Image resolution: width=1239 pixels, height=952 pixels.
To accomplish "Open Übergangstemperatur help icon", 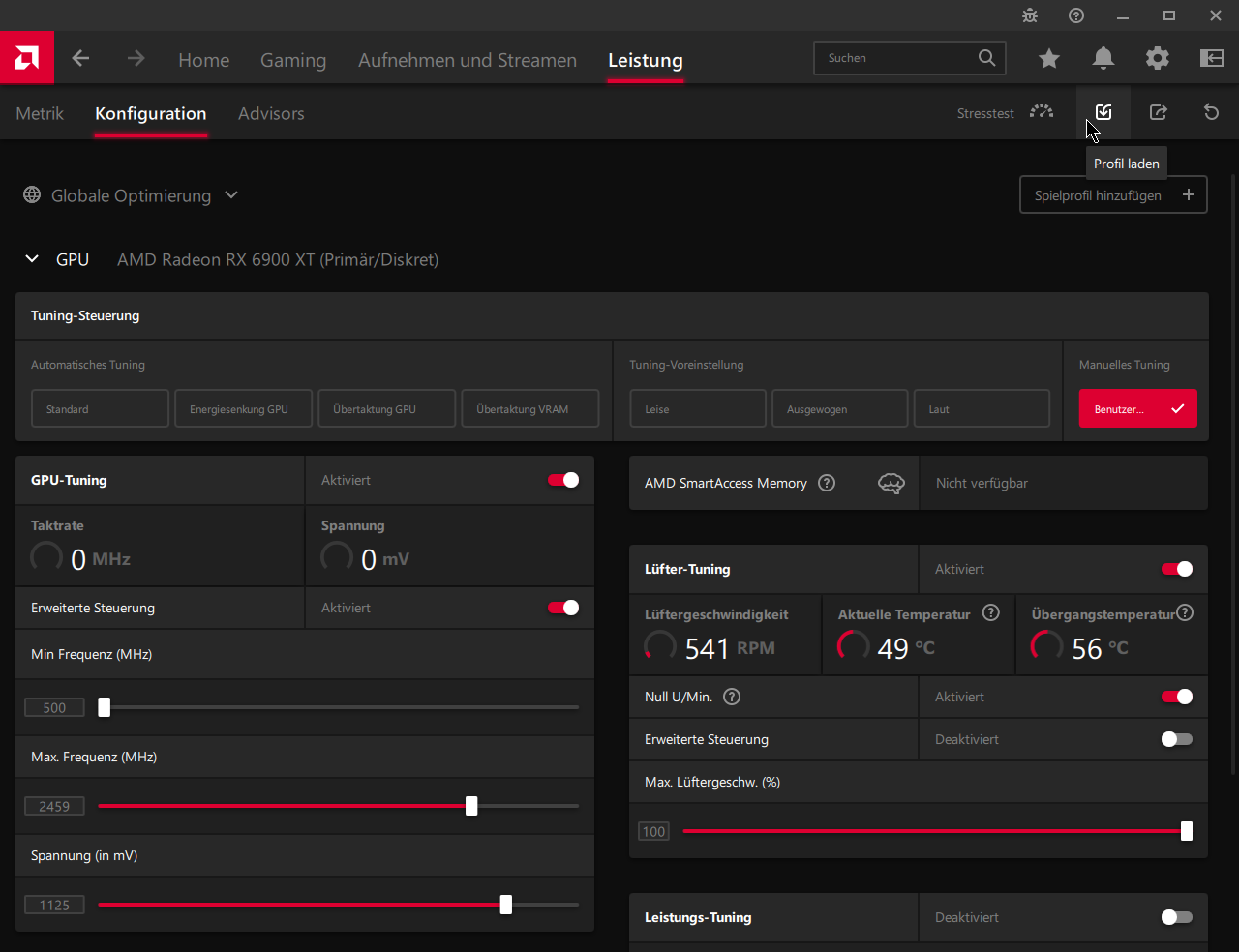I will click(x=1185, y=612).
